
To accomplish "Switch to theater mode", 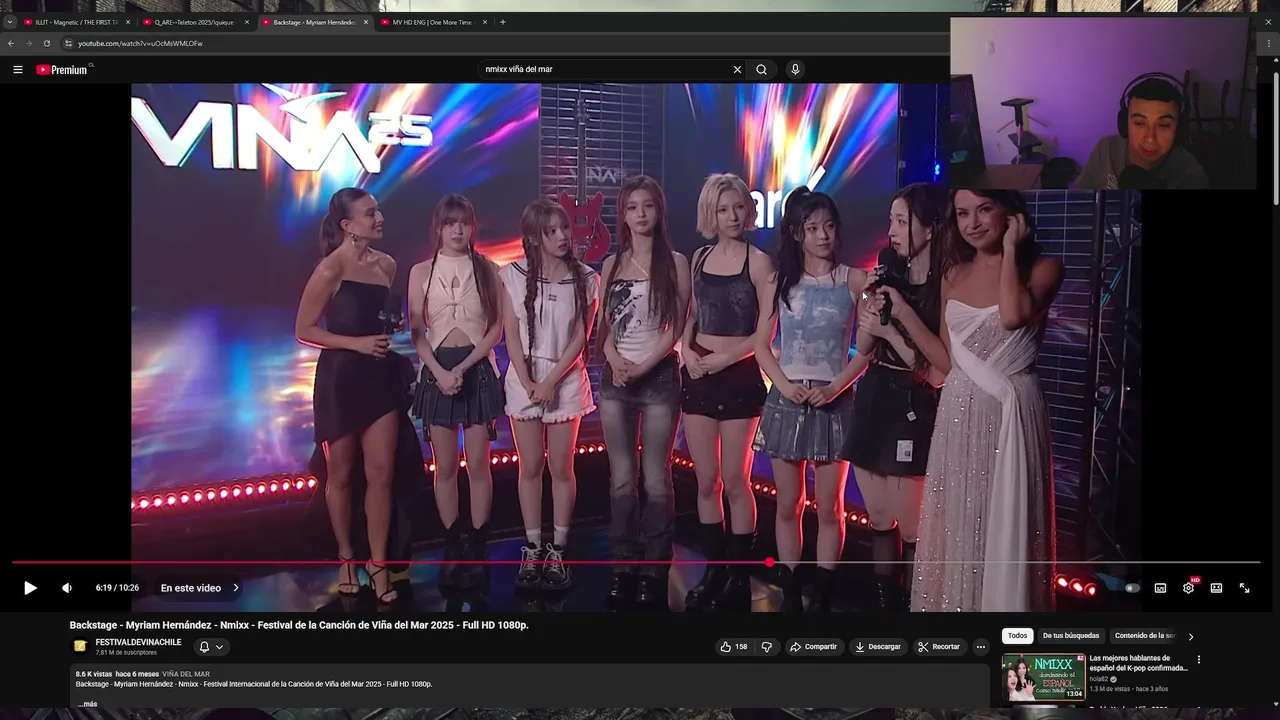I will [x=1216, y=588].
